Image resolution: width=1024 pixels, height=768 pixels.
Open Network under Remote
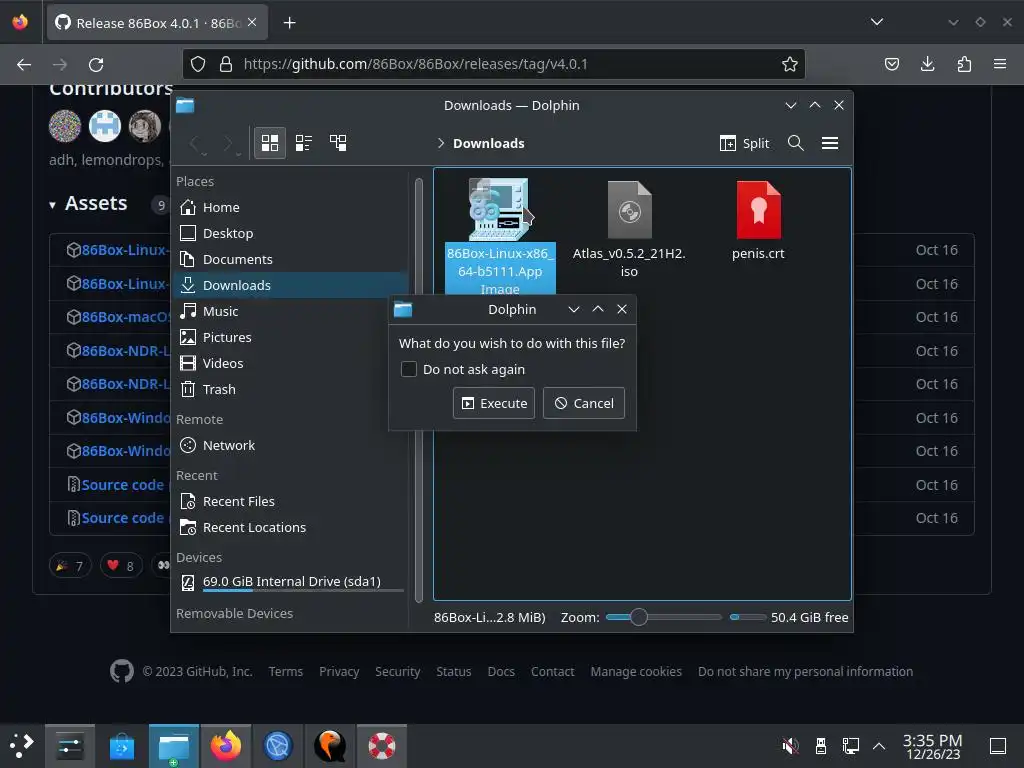[291, 445]
